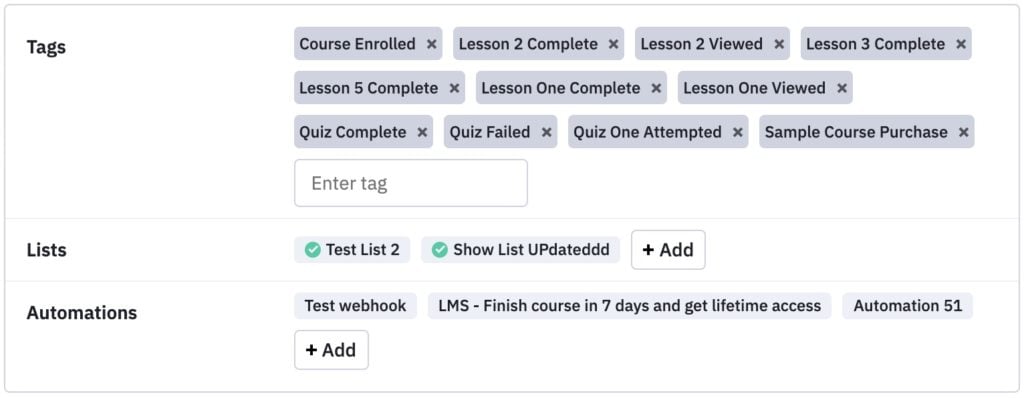Remove the Lesson 2 Complete tag
The image size is (1024, 398).
click(613, 44)
